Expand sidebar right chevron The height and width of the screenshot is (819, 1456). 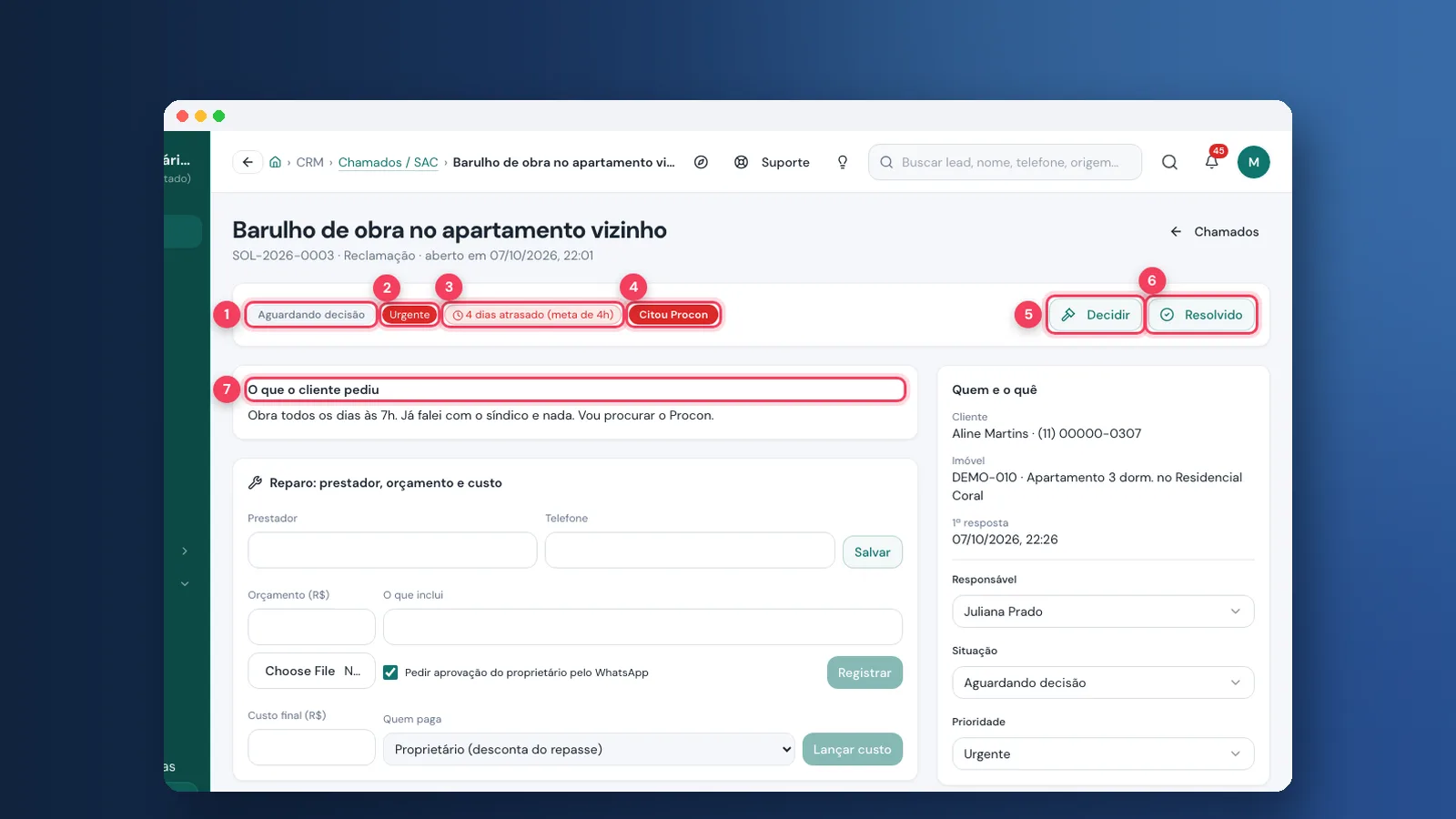coord(185,551)
